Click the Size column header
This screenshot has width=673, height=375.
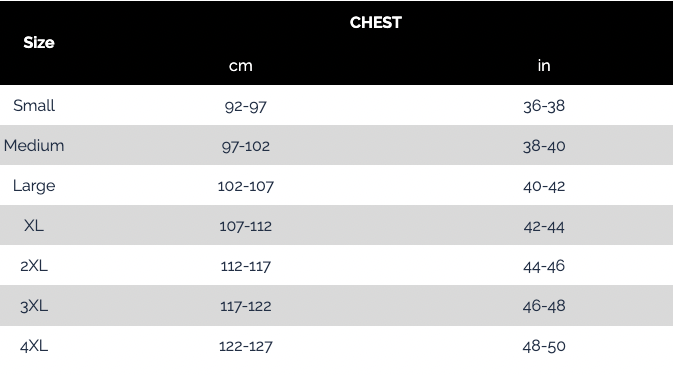click(x=39, y=42)
